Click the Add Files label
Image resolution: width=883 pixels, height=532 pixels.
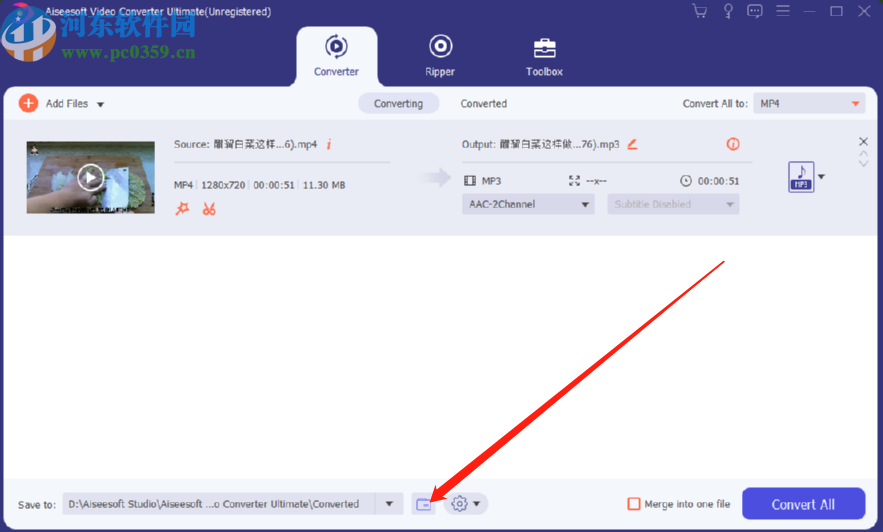[x=67, y=104]
